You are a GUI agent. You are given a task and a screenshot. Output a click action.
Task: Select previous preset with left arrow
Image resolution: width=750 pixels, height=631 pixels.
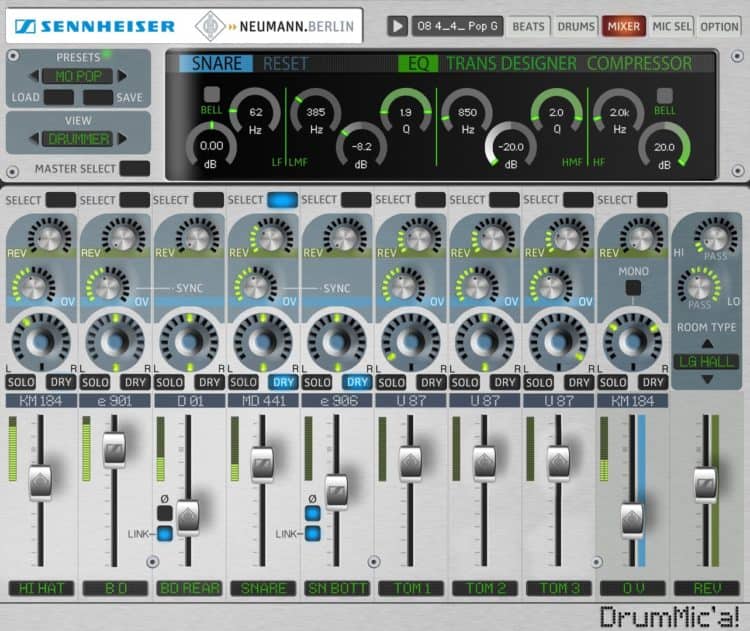pyautogui.click(x=33, y=76)
